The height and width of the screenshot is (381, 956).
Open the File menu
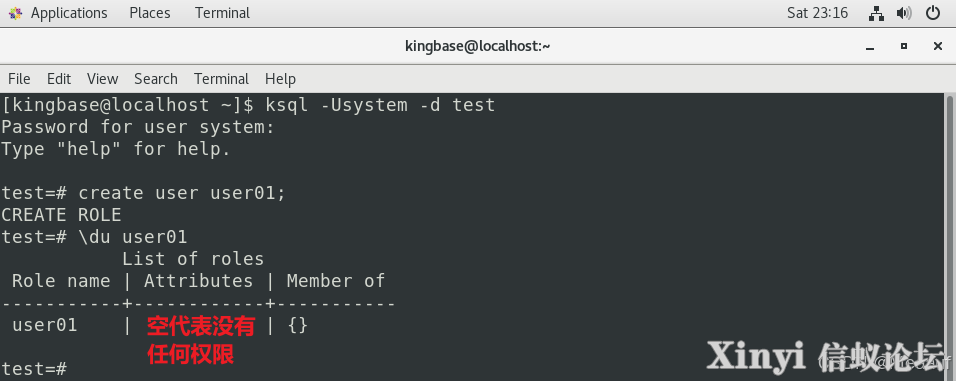pos(19,79)
